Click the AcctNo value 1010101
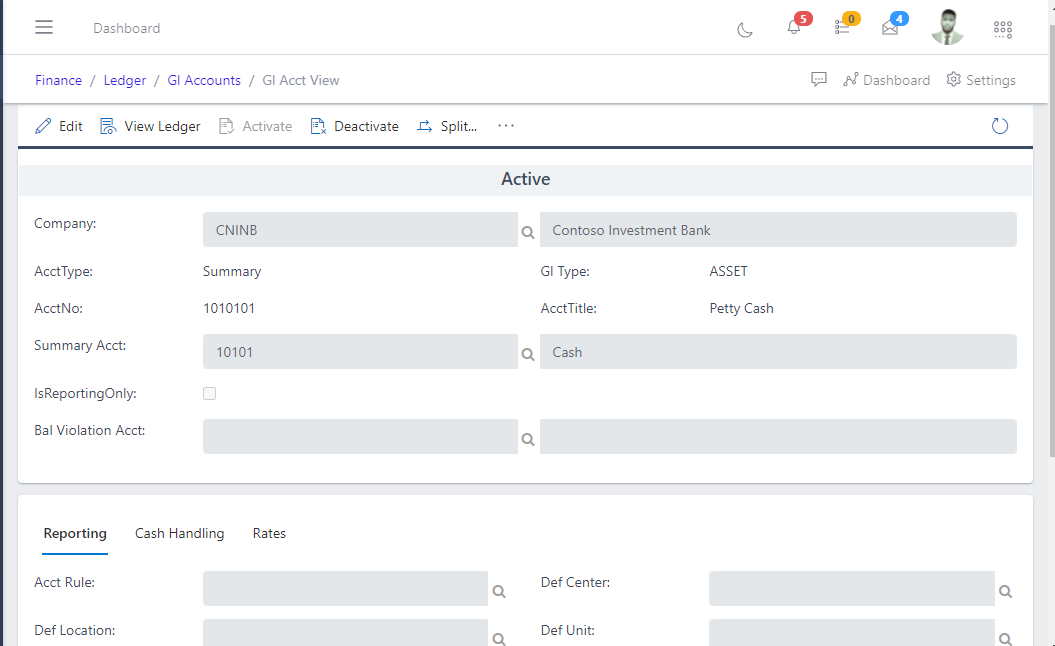 pos(229,308)
